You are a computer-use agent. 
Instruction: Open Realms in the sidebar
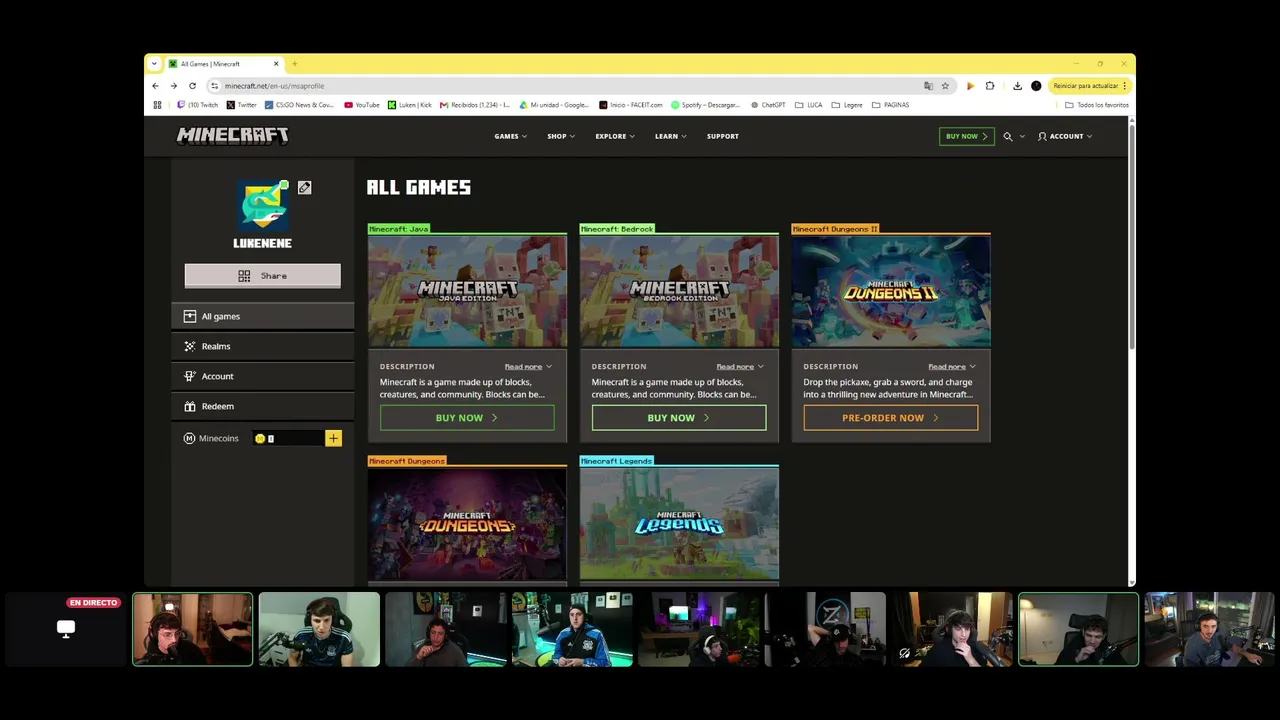click(x=263, y=346)
